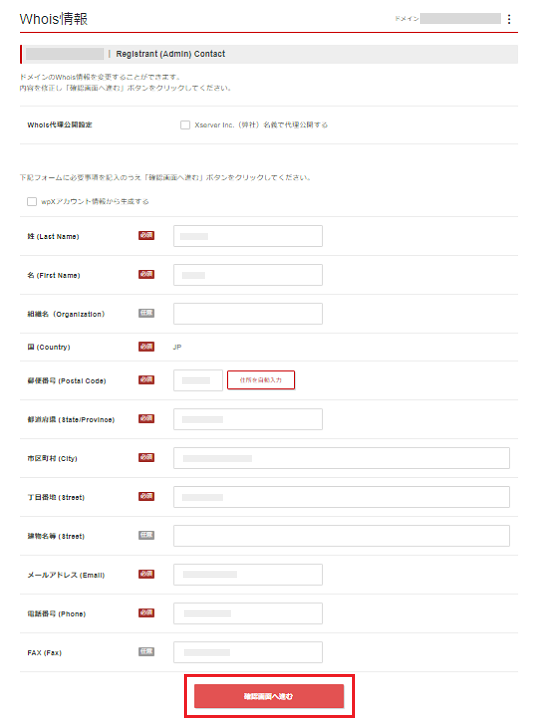Select the First Name text box
This screenshot has height=727, width=550.
coord(248,275)
